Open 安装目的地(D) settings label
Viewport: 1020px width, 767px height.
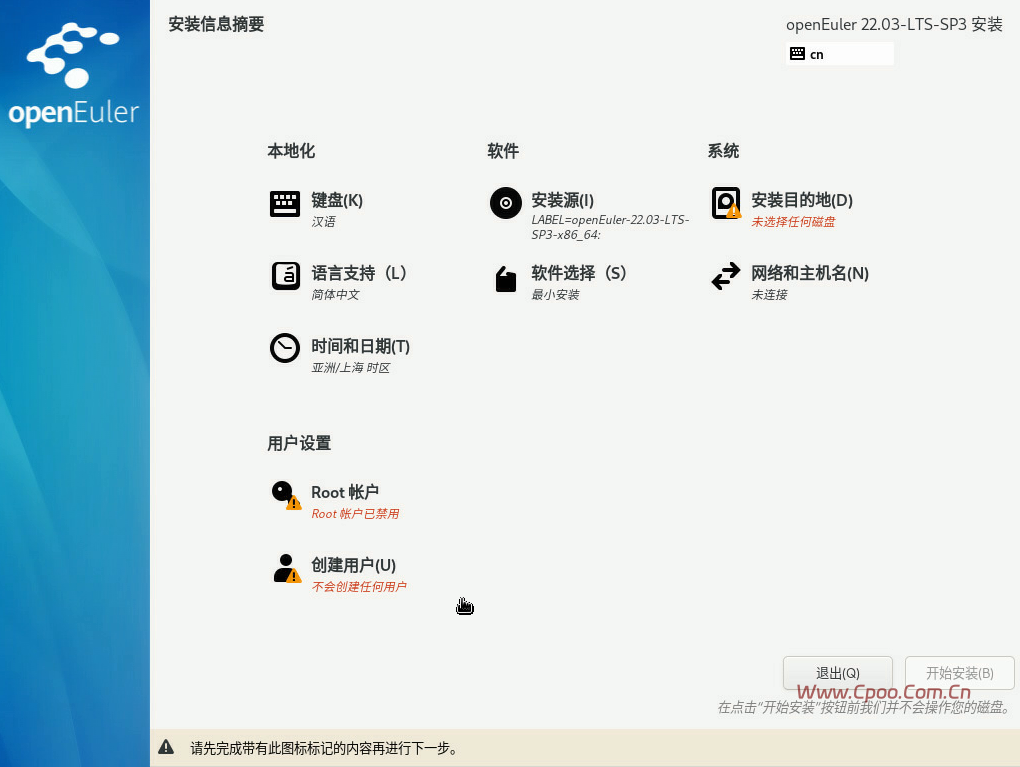tap(802, 200)
